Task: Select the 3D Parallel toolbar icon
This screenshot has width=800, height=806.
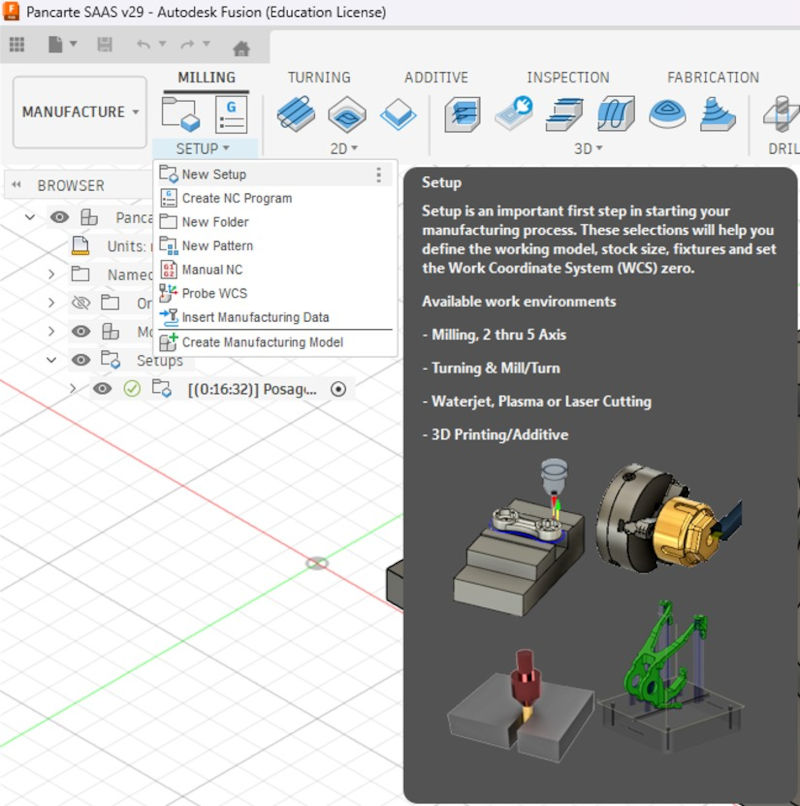Action: click(x=616, y=114)
